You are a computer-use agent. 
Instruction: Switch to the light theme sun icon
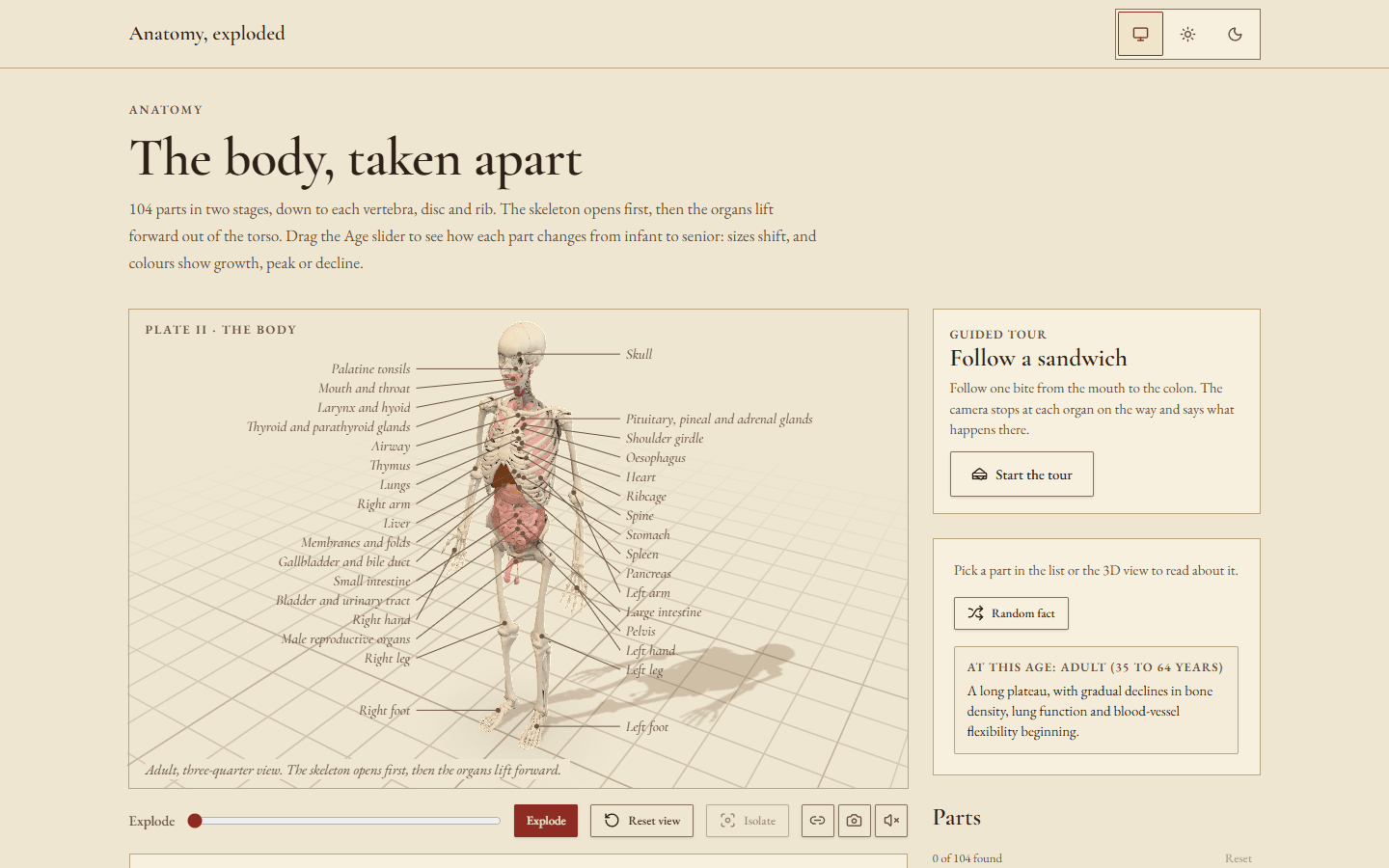[x=1187, y=34]
